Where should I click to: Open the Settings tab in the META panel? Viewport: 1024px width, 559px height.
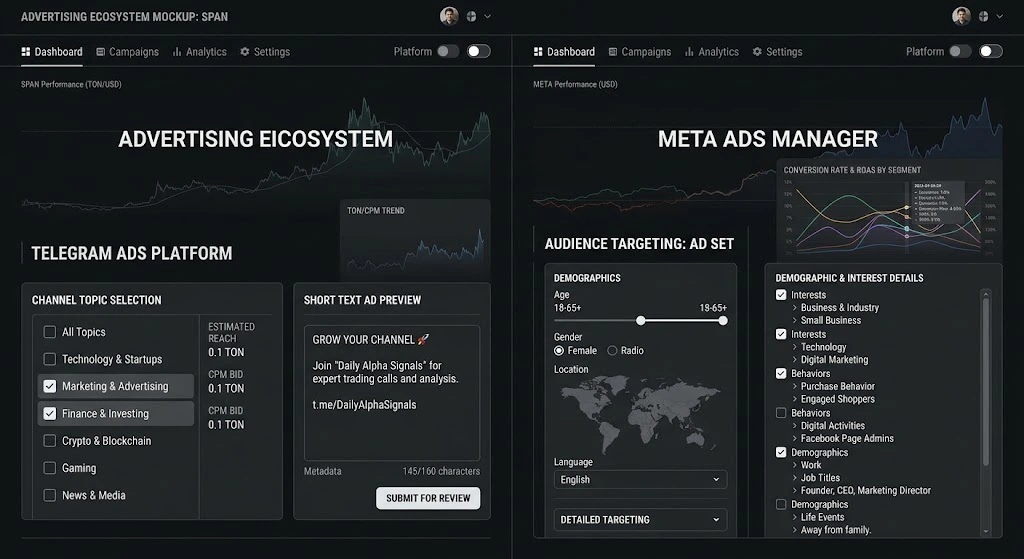(778, 52)
